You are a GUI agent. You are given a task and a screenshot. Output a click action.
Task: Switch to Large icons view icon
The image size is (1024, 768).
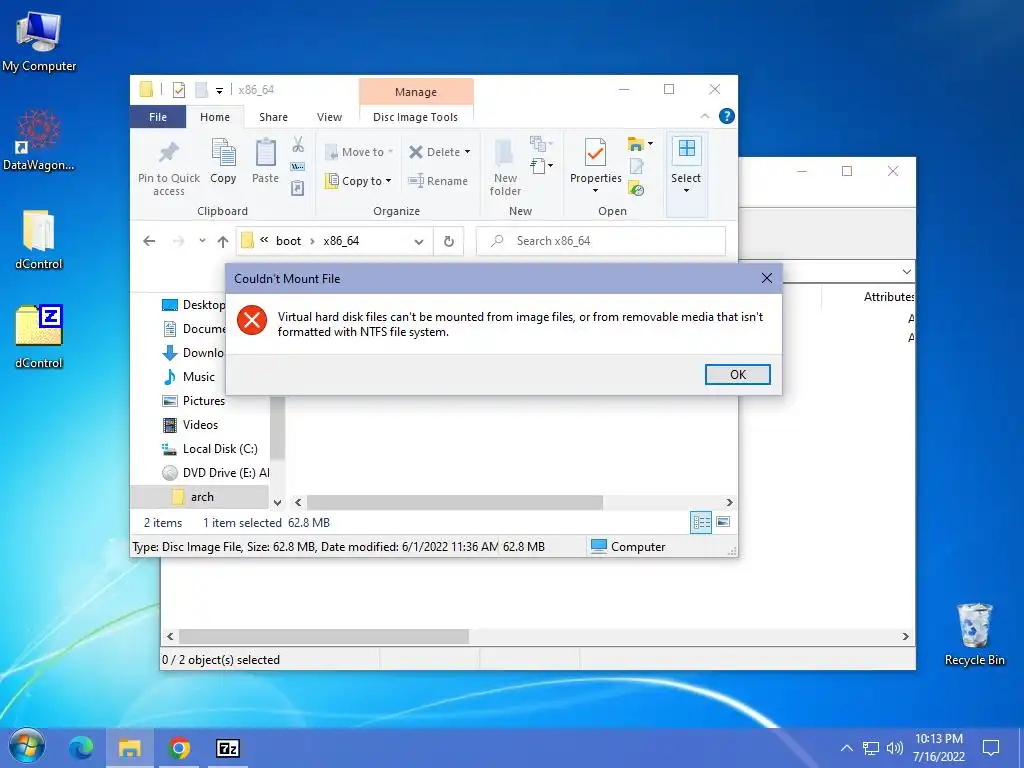click(x=723, y=522)
